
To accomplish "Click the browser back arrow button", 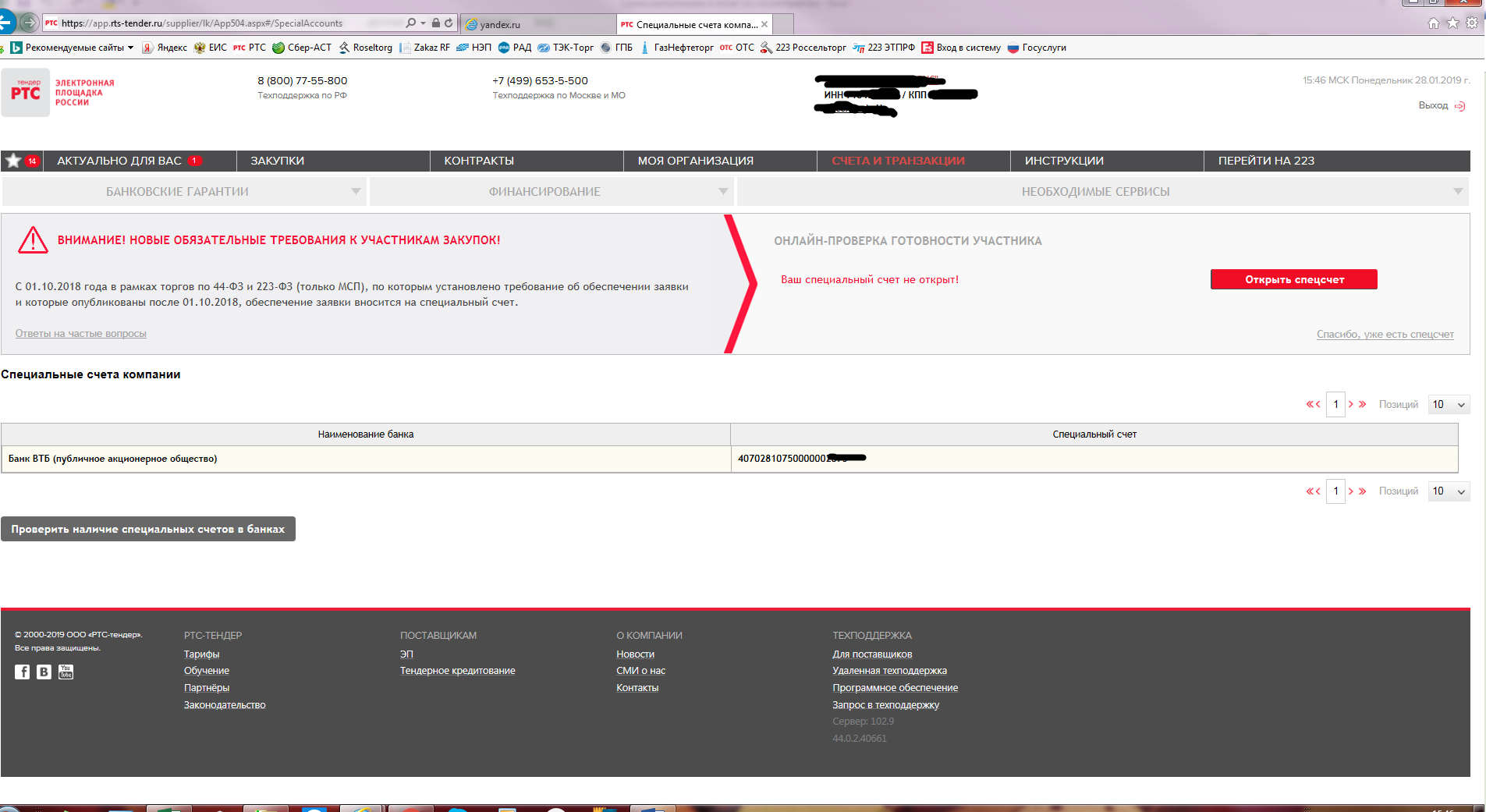I will (6, 23).
